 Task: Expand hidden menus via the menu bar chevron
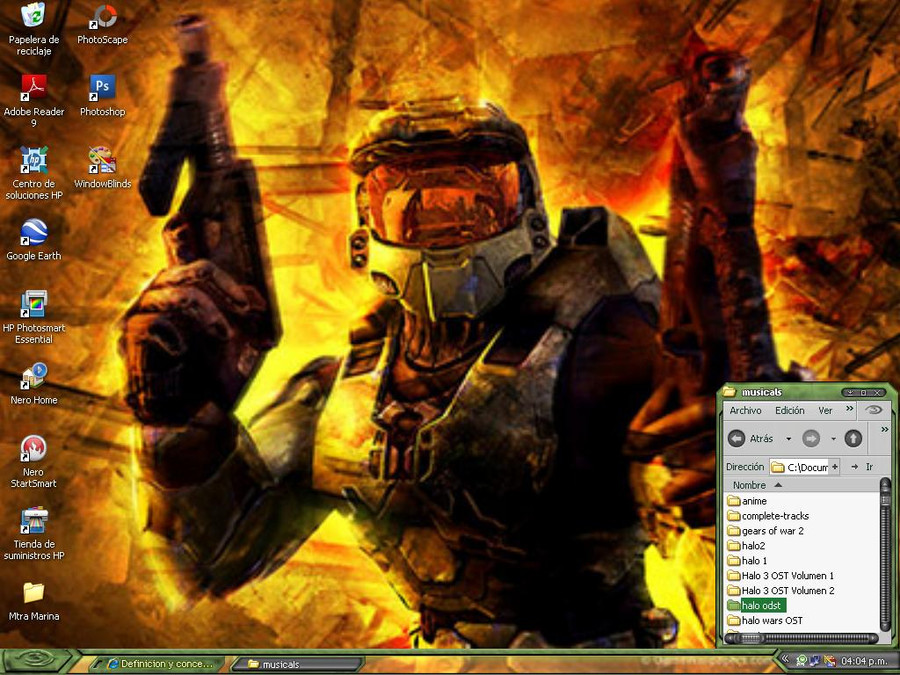pos(849,409)
